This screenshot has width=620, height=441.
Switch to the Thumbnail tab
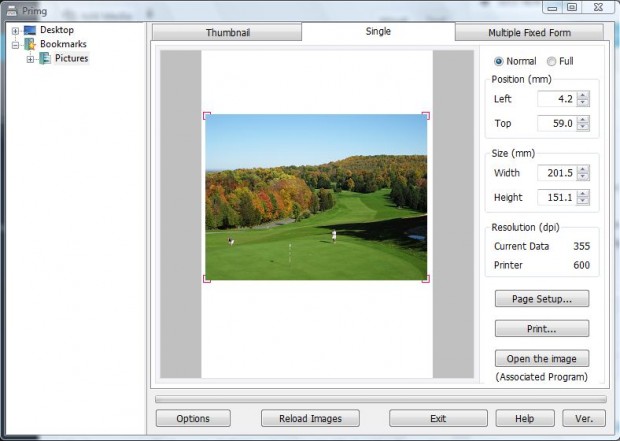tap(227, 32)
